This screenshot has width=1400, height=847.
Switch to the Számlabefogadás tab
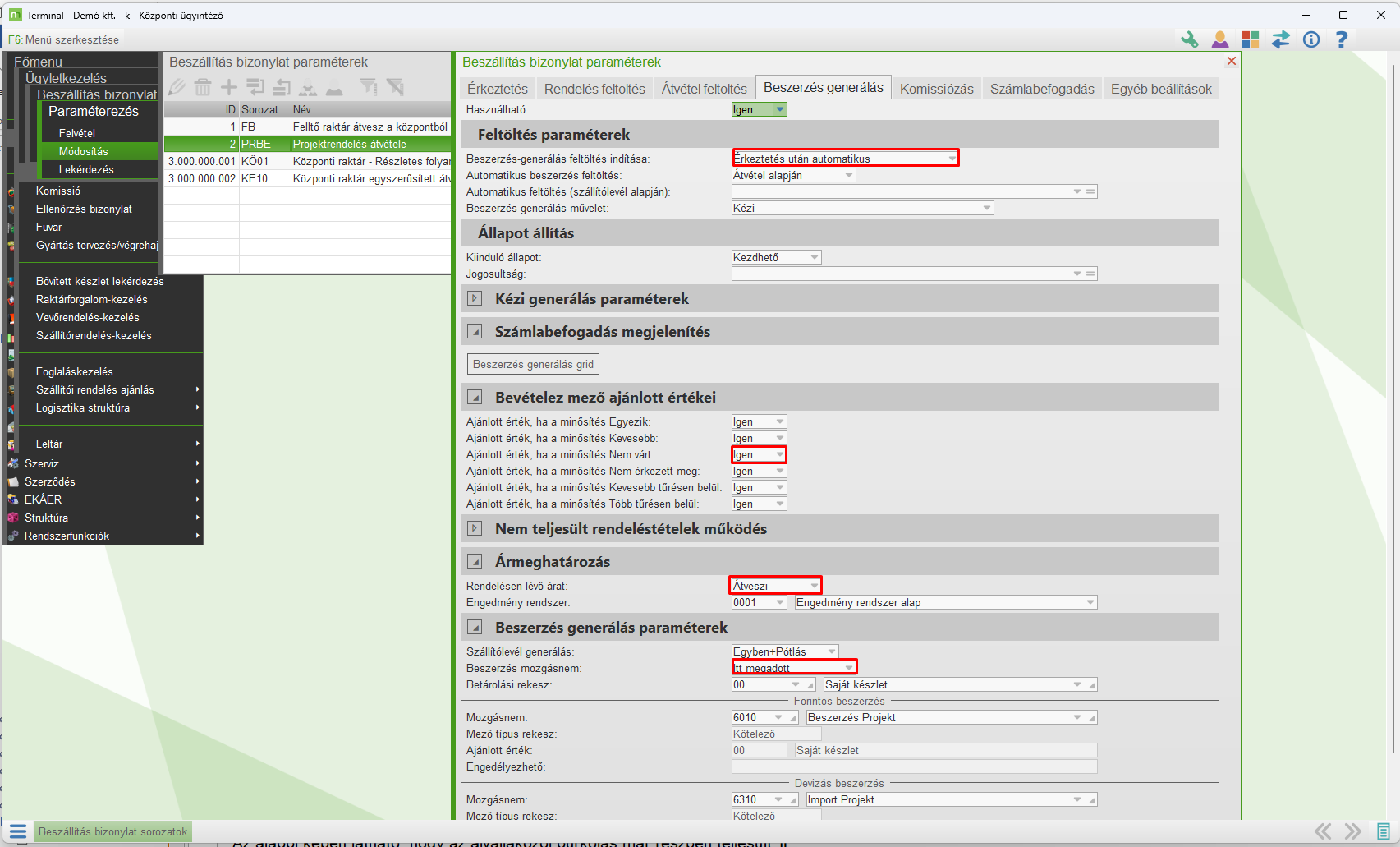(1041, 89)
